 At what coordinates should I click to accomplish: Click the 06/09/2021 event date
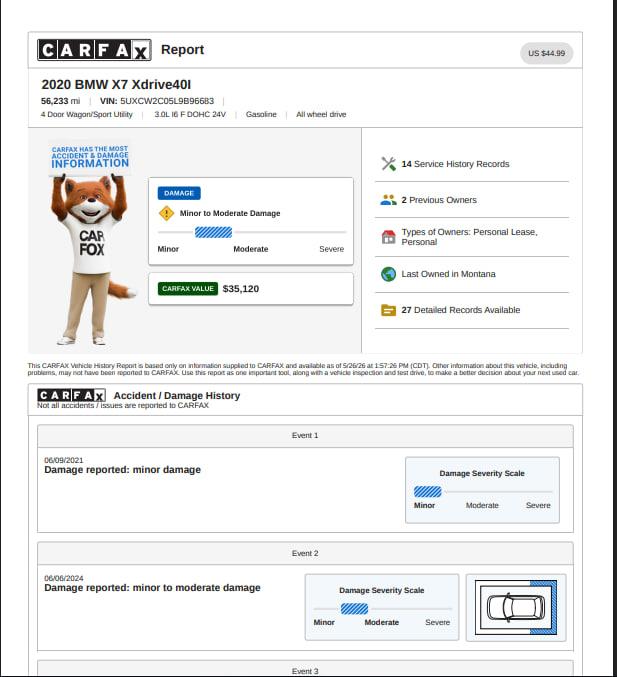63,460
